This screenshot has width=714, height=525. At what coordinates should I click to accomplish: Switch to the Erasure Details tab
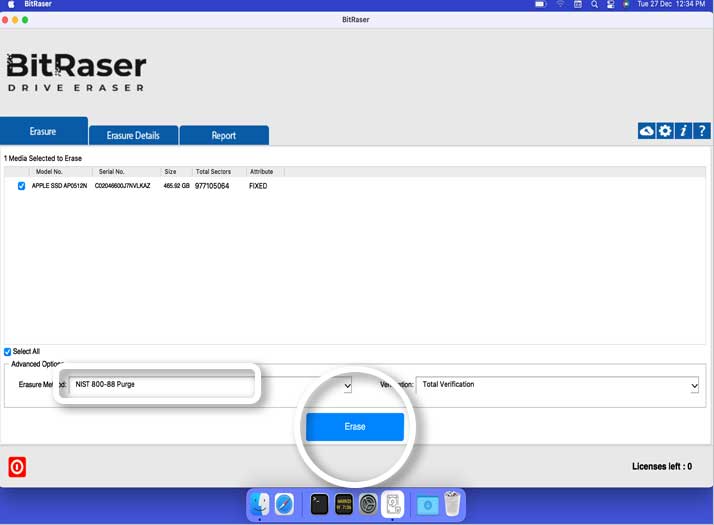tap(133, 135)
